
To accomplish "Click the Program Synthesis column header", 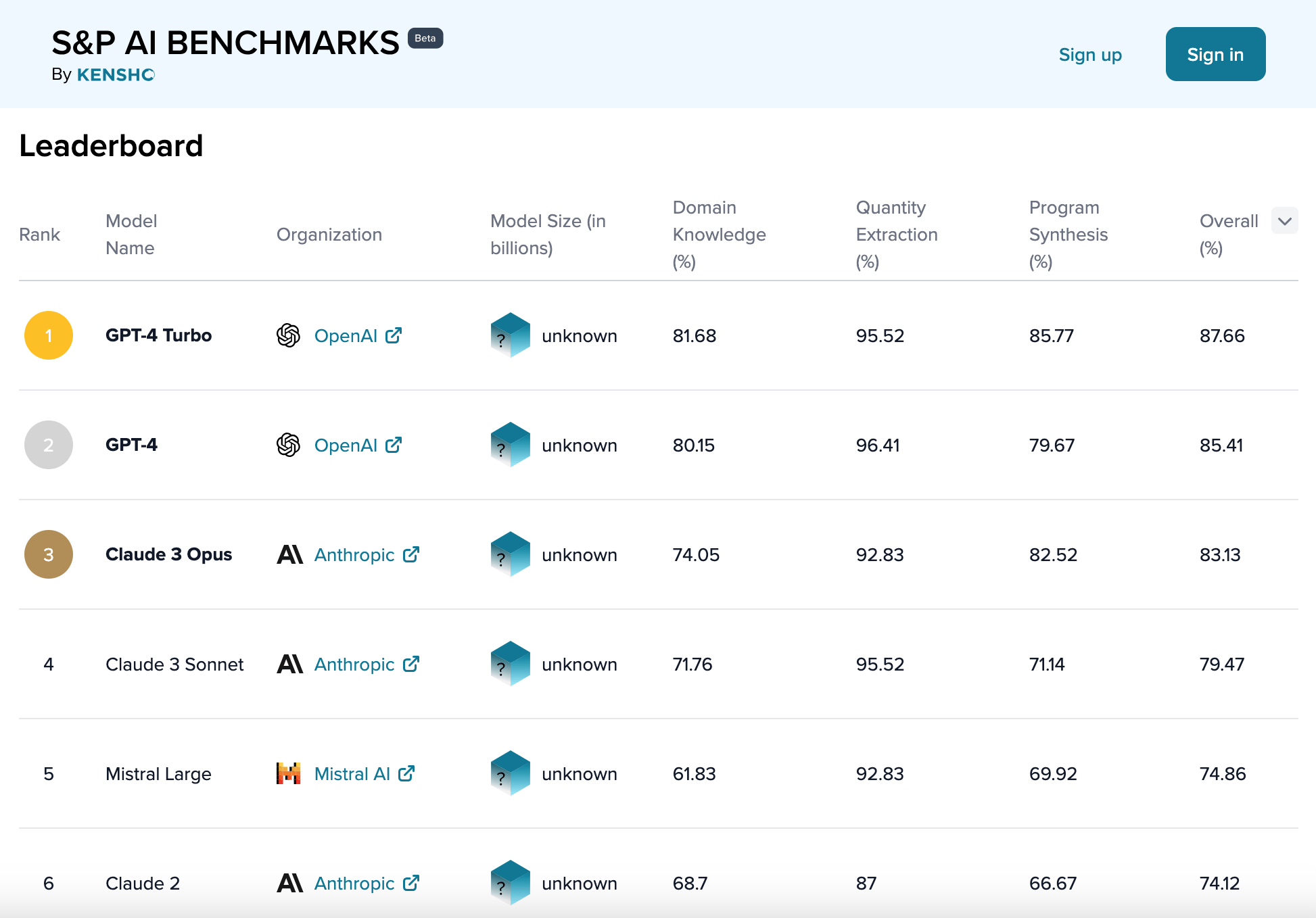I will [x=1068, y=235].
